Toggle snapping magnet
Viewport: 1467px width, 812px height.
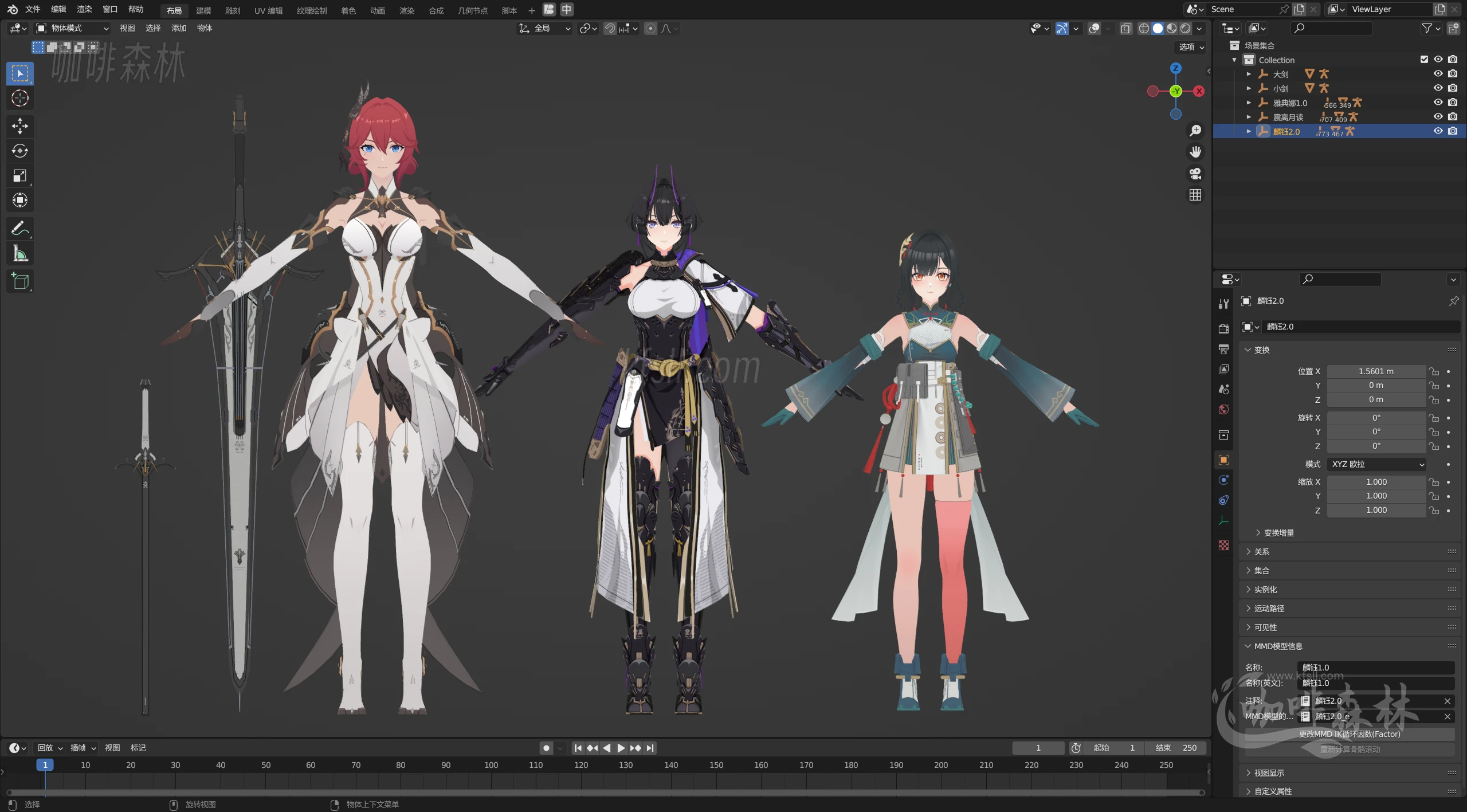(x=610, y=28)
